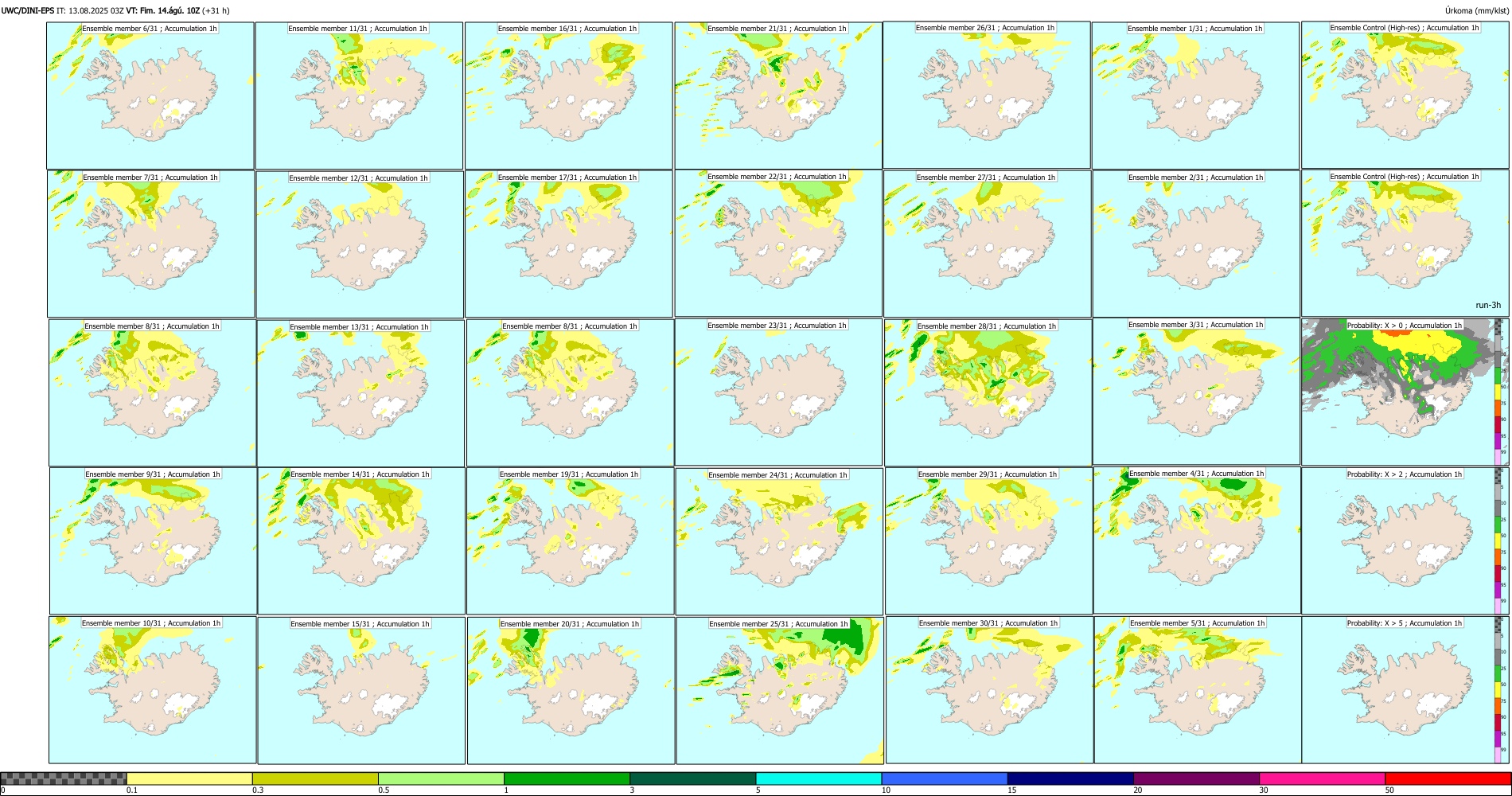This screenshot has width=1512, height=796.
Task: Select the olive 0.3–0.5 legend swatch
Action: coord(315,778)
